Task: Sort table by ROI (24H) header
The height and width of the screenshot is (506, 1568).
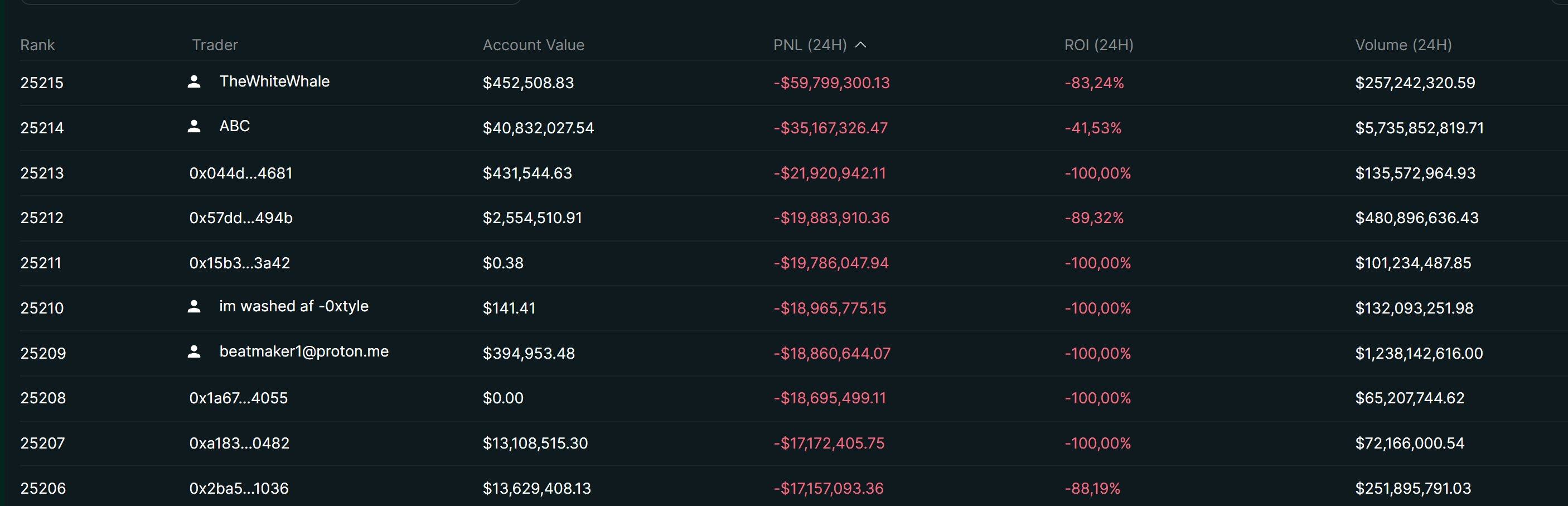Action: (1098, 45)
